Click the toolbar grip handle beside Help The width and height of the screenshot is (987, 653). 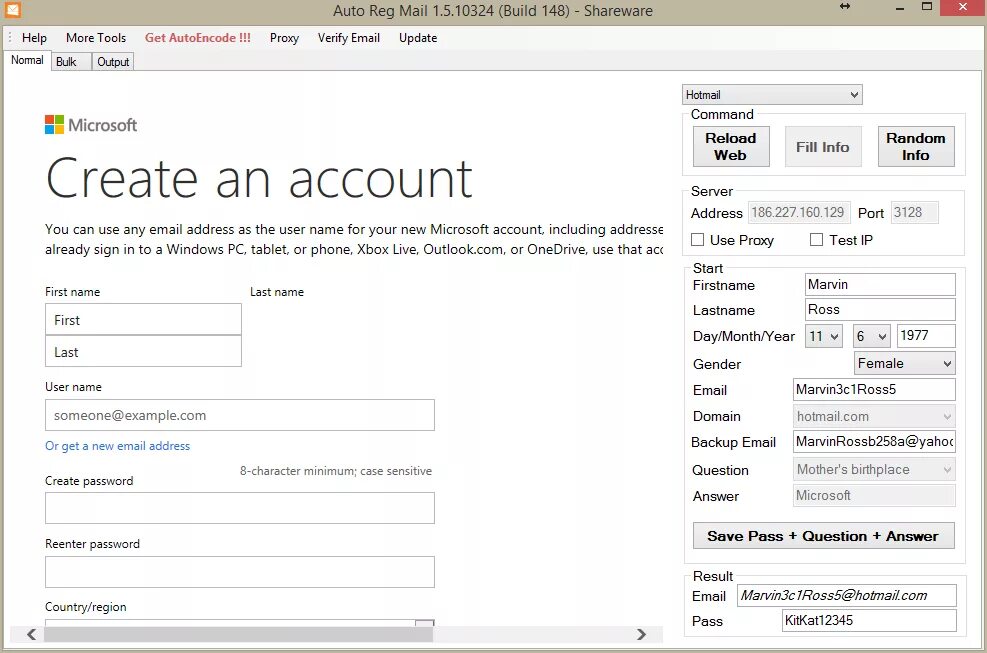click(10, 38)
